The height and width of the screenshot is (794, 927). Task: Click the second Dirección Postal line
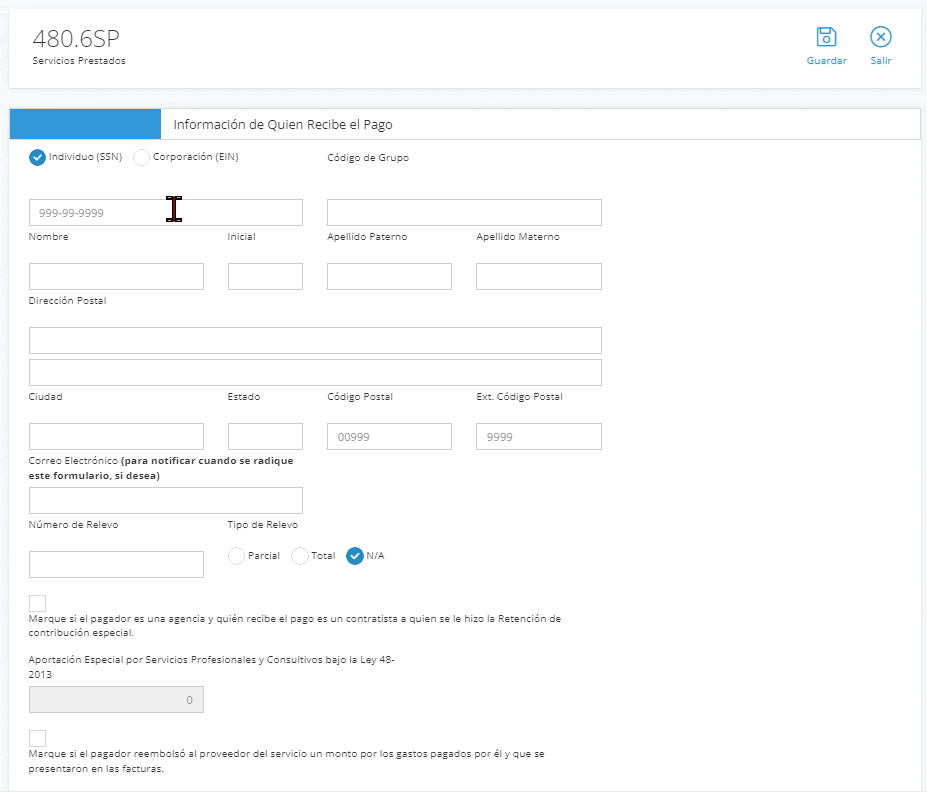coord(315,372)
